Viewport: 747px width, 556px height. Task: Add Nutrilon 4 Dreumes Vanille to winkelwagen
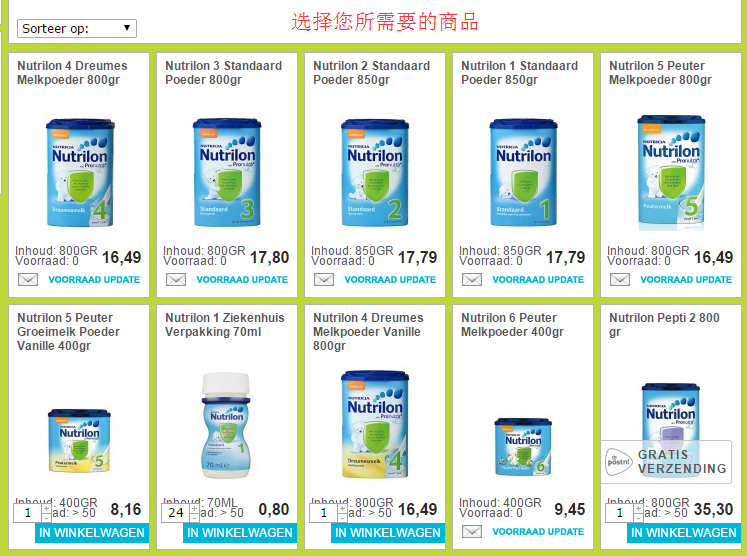click(388, 533)
